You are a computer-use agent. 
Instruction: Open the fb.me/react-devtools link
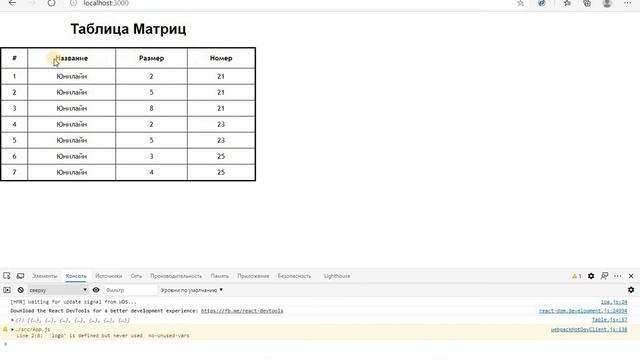[x=242, y=311]
